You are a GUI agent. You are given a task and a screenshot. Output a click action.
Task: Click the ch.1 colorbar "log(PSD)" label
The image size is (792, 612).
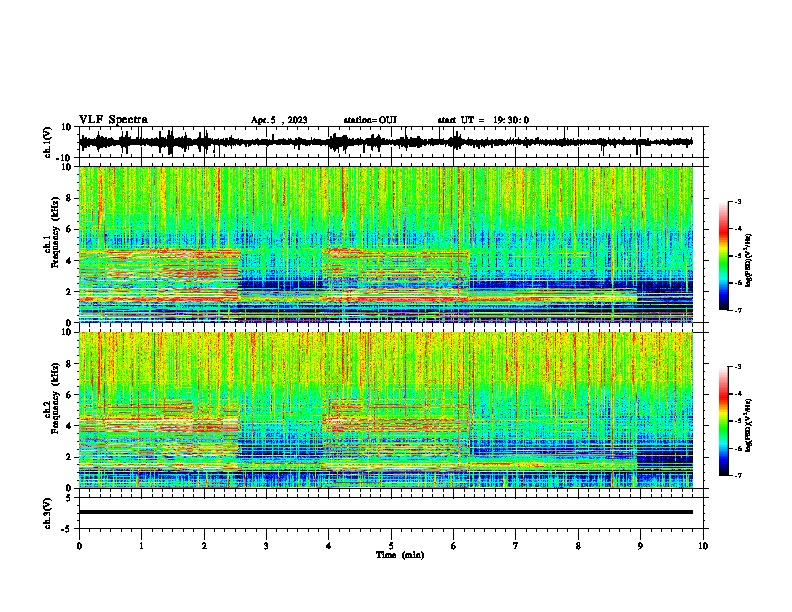point(749,261)
